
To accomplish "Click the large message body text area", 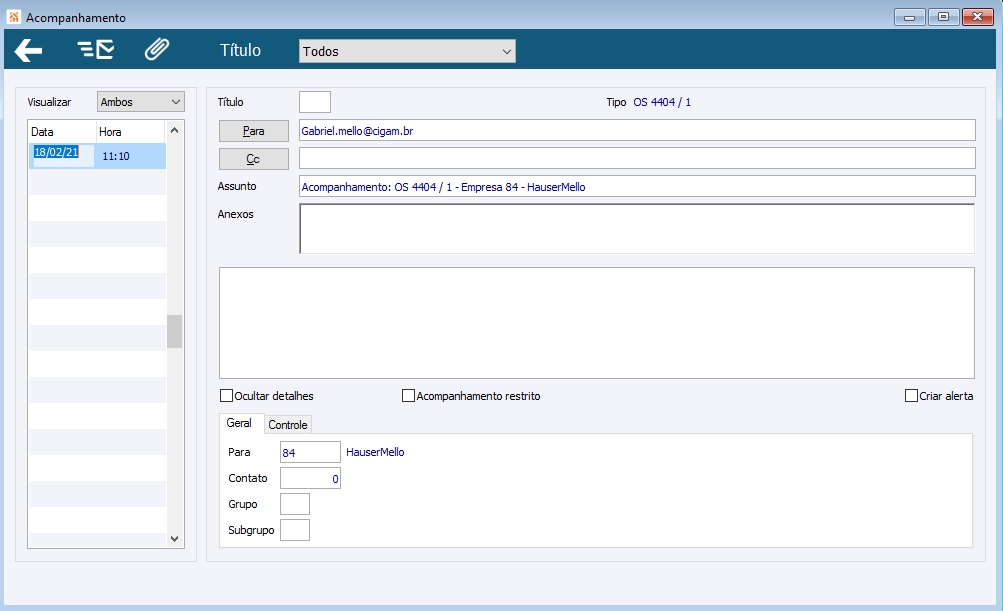I will pos(597,323).
